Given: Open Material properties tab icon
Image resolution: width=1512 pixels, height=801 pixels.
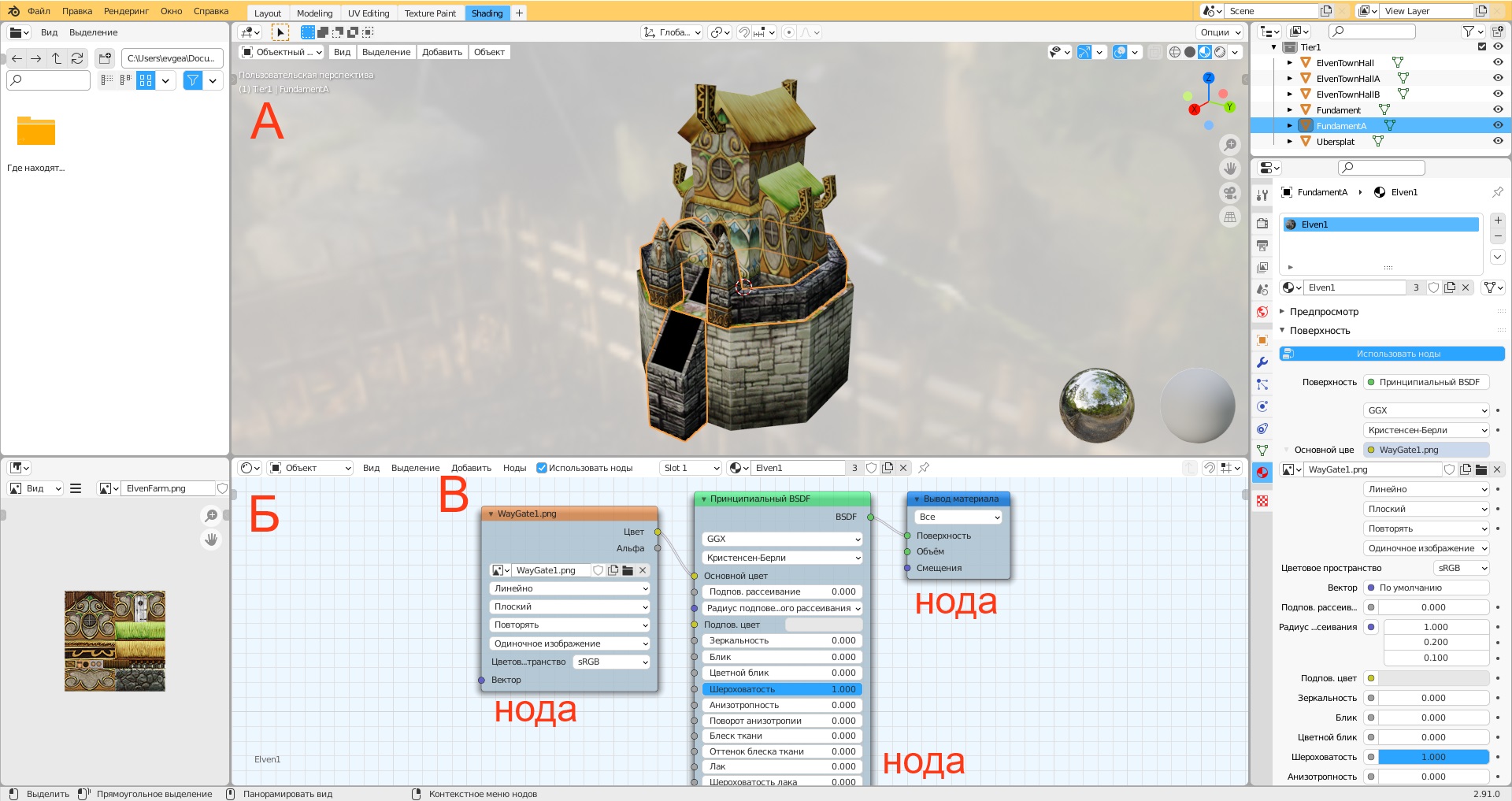Looking at the screenshot, I should [1262, 473].
